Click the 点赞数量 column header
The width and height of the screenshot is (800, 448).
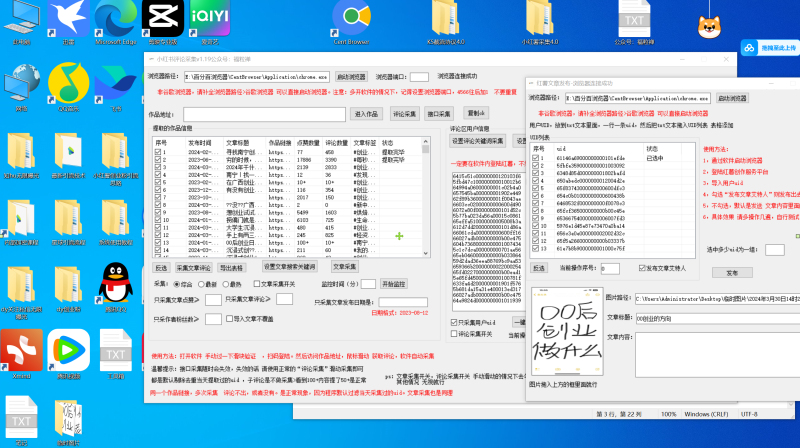pyautogui.click(x=308, y=143)
